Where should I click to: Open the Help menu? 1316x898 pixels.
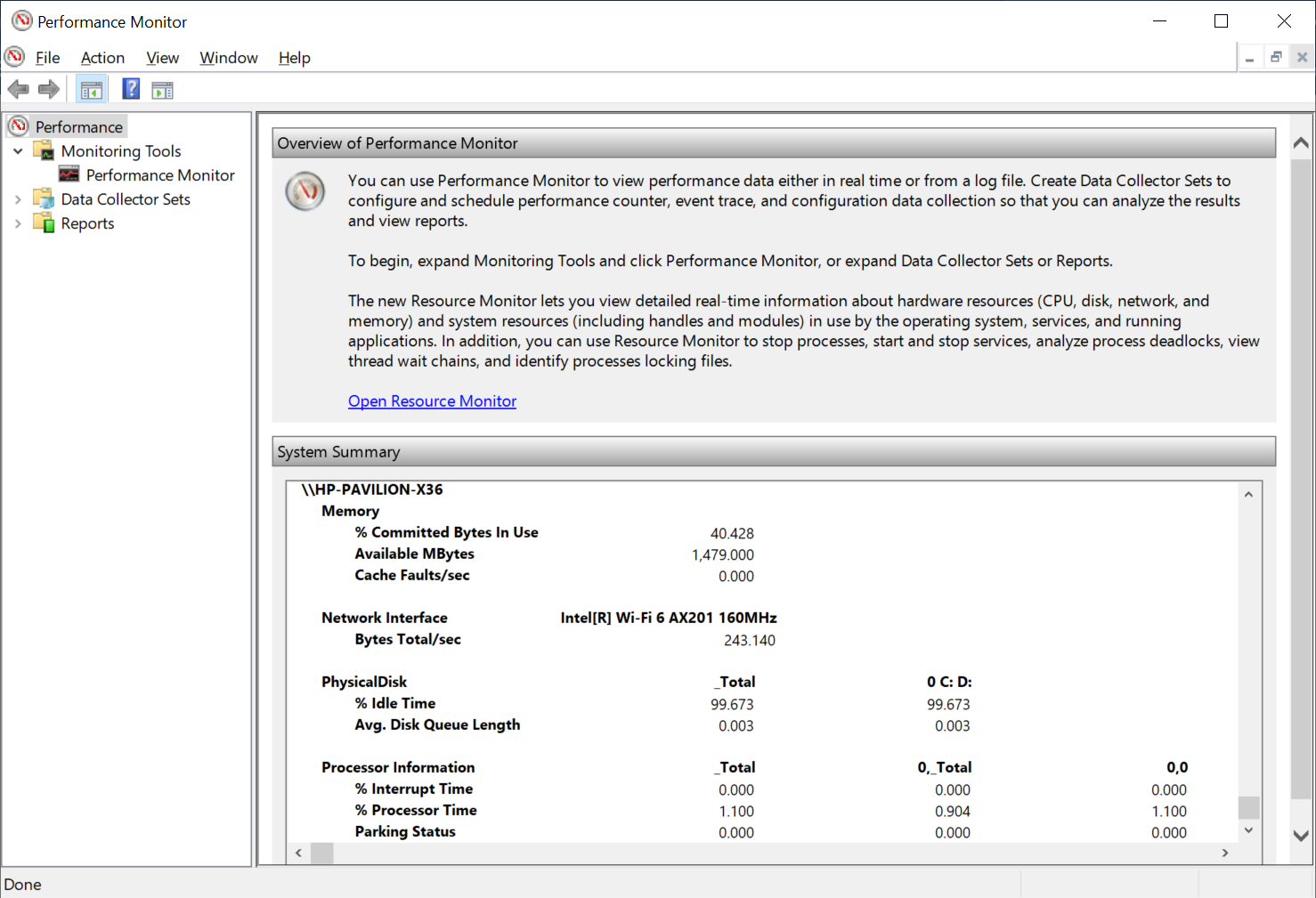point(294,58)
